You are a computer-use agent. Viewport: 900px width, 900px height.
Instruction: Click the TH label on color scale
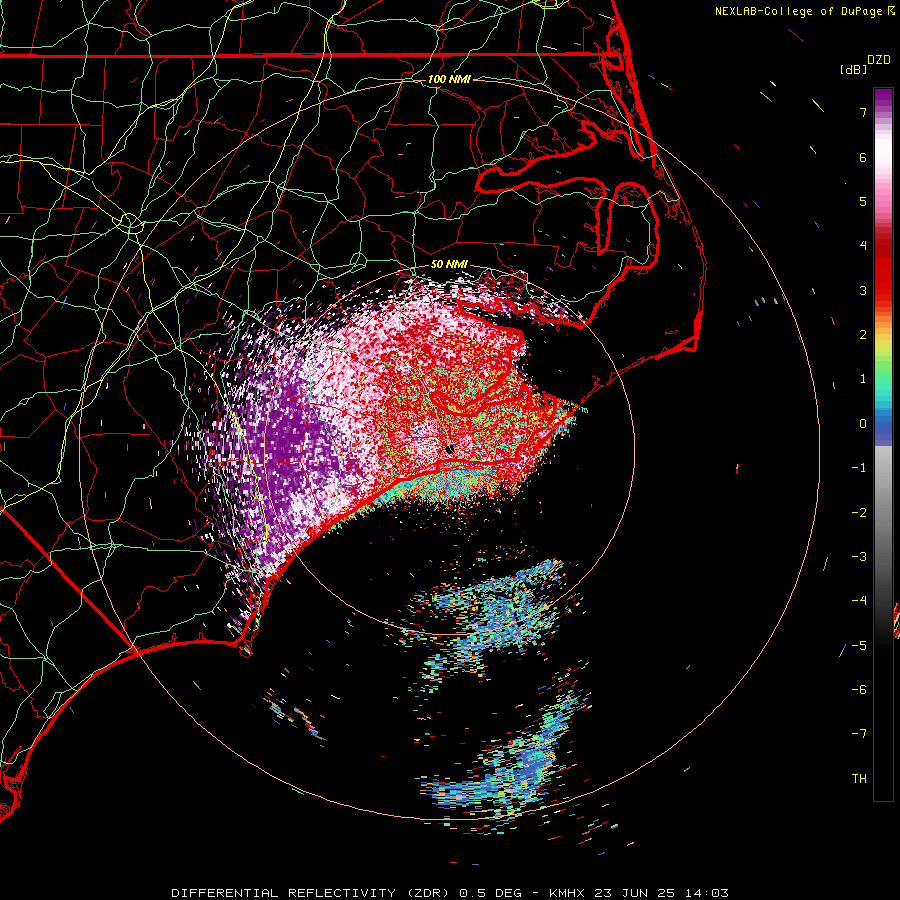[x=859, y=778]
